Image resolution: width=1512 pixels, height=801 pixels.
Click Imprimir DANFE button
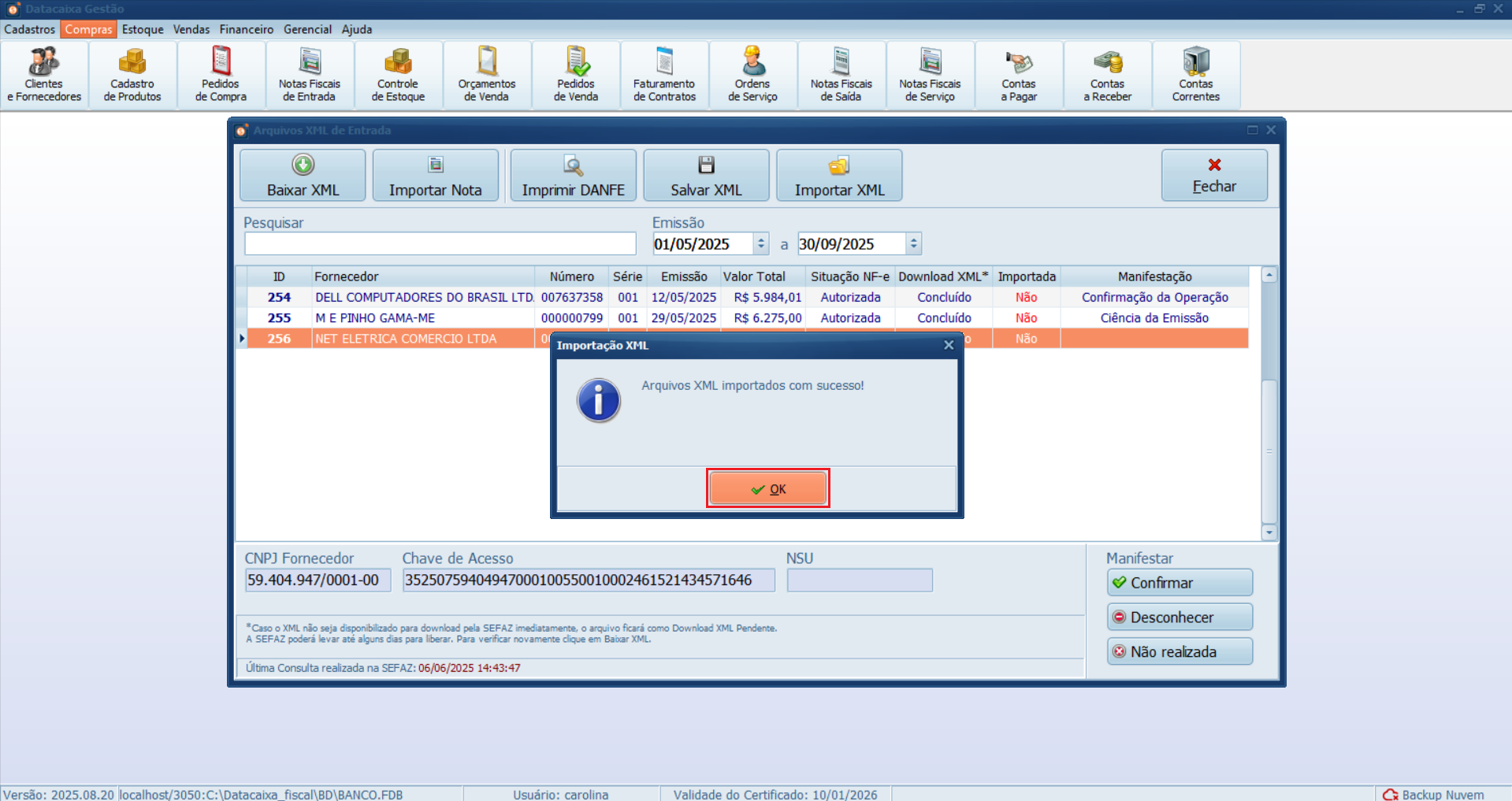click(574, 176)
